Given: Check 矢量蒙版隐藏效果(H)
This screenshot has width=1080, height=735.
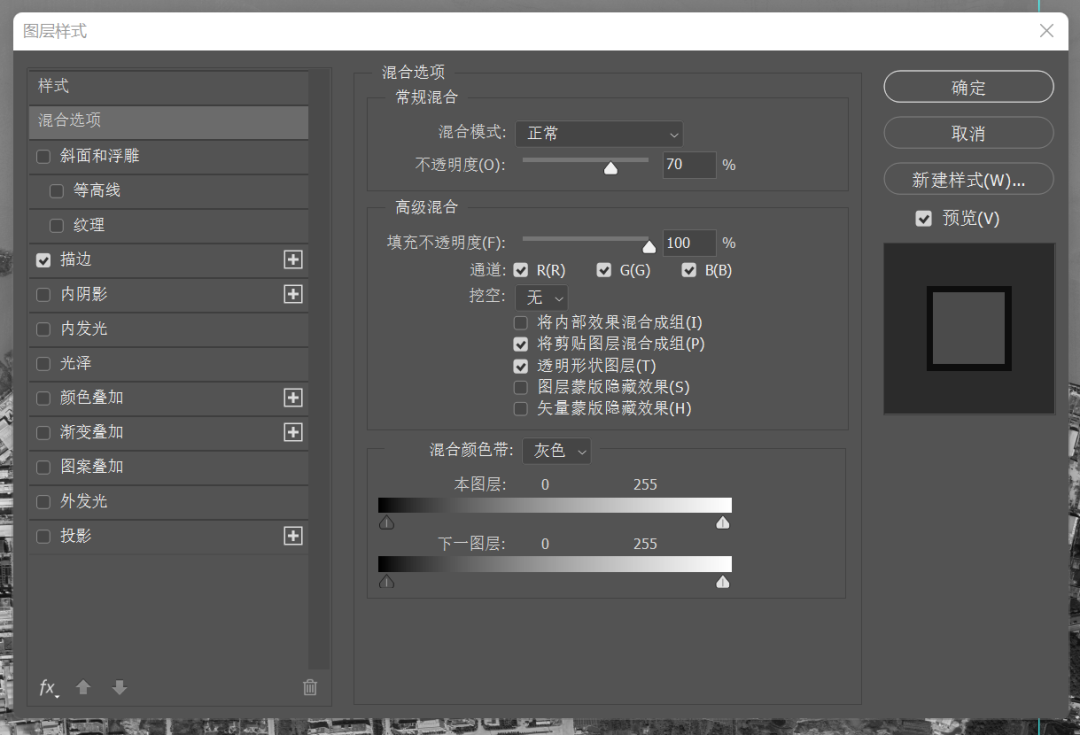Looking at the screenshot, I should pyautogui.click(x=521, y=408).
